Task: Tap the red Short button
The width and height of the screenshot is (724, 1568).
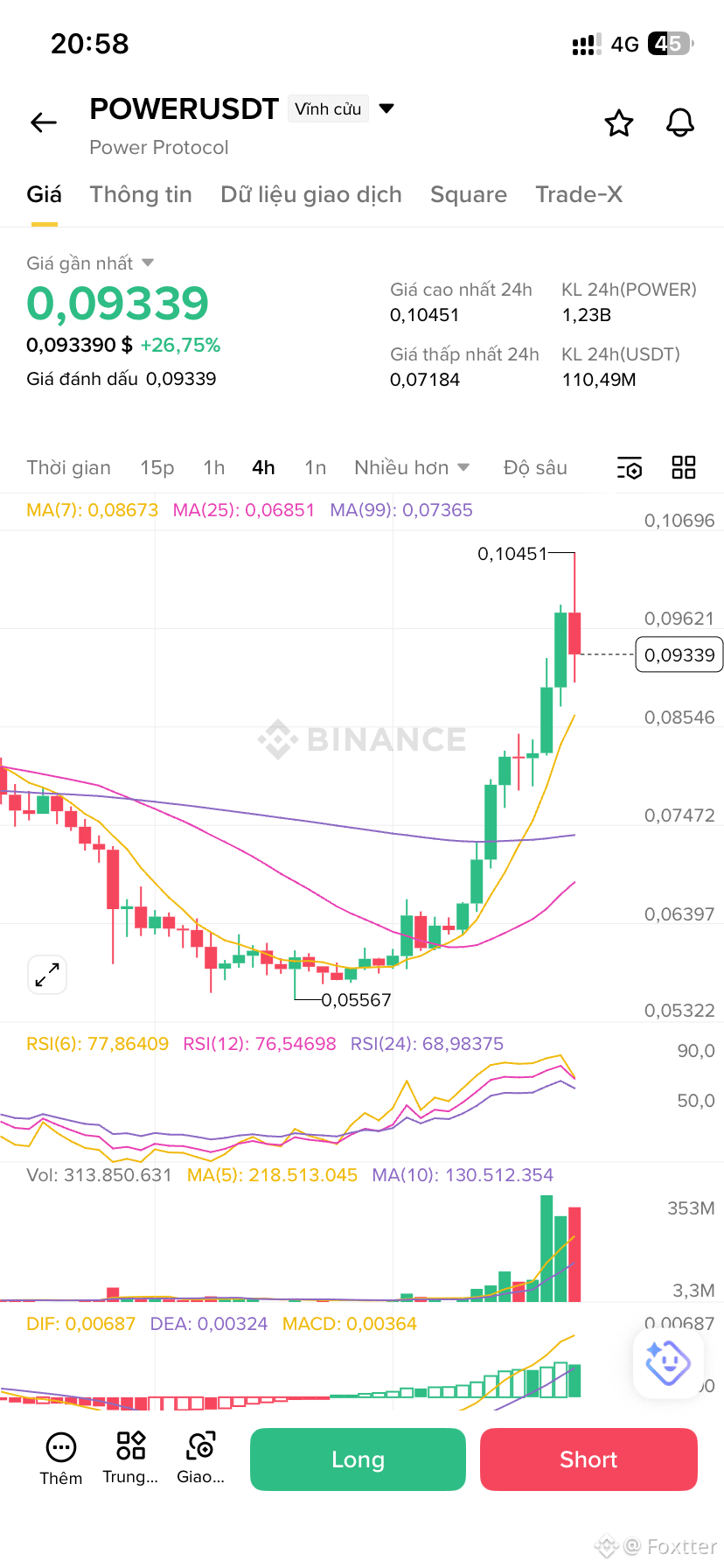Action: (x=588, y=1459)
